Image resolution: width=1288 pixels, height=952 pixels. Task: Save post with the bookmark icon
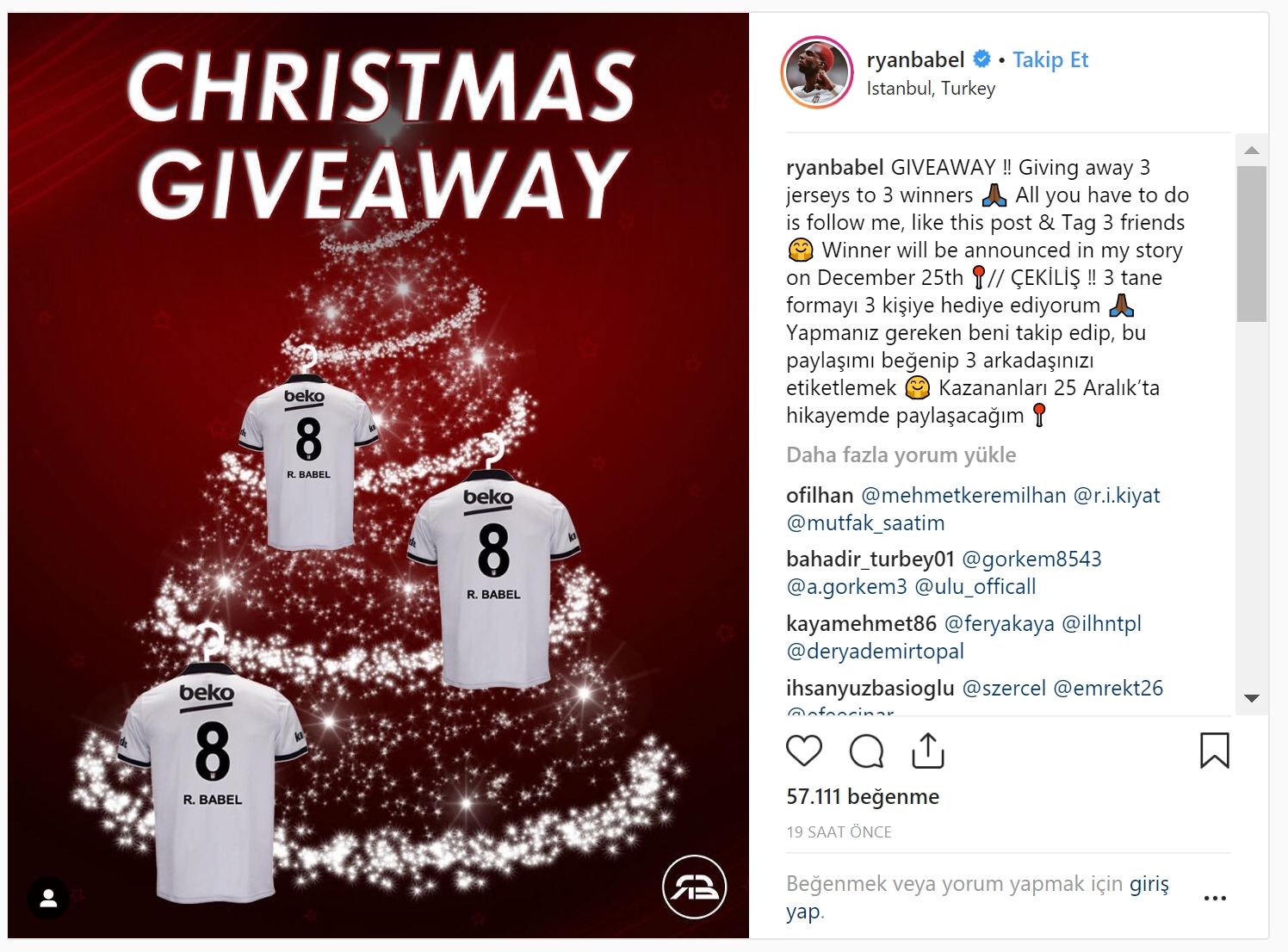[1215, 751]
